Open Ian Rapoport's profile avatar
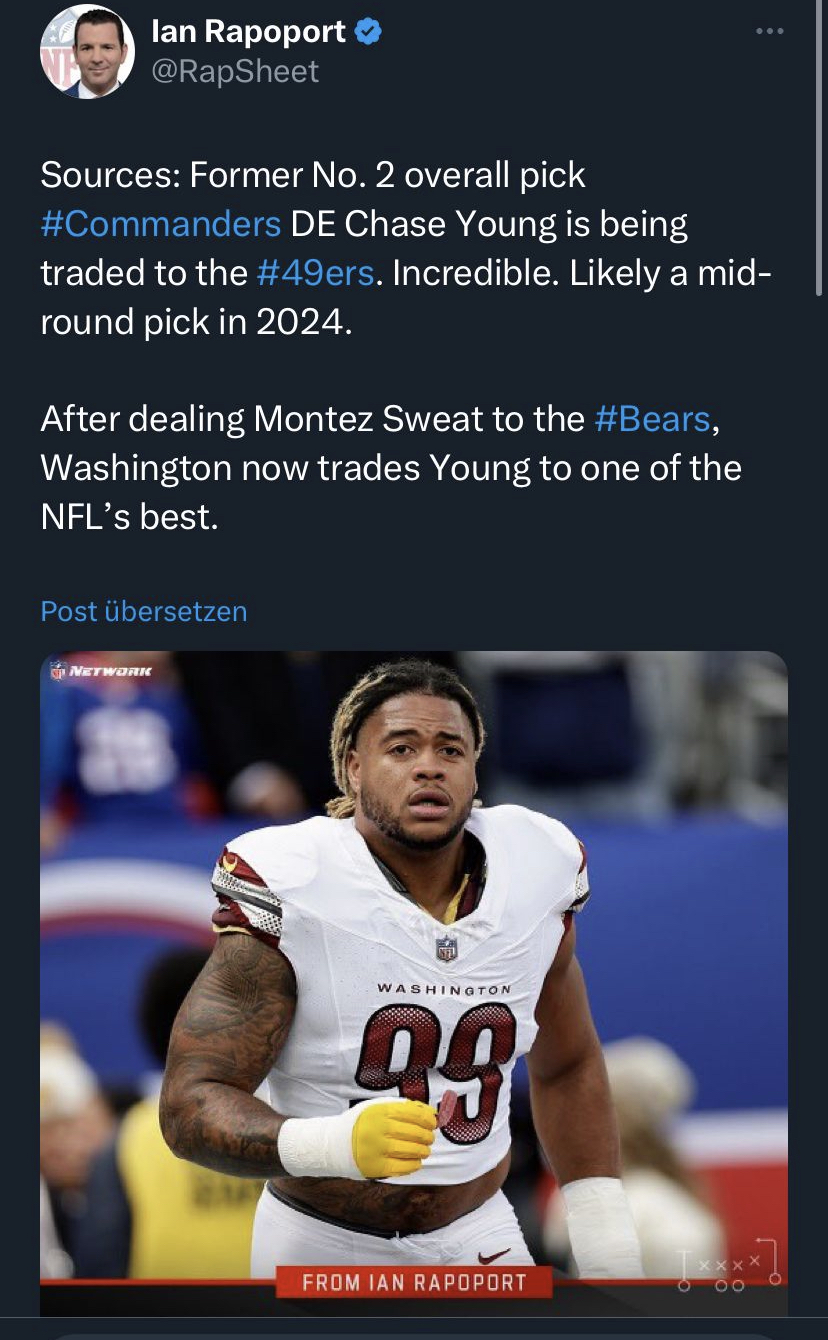This screenshot has width=828, height=1340. 87,52
